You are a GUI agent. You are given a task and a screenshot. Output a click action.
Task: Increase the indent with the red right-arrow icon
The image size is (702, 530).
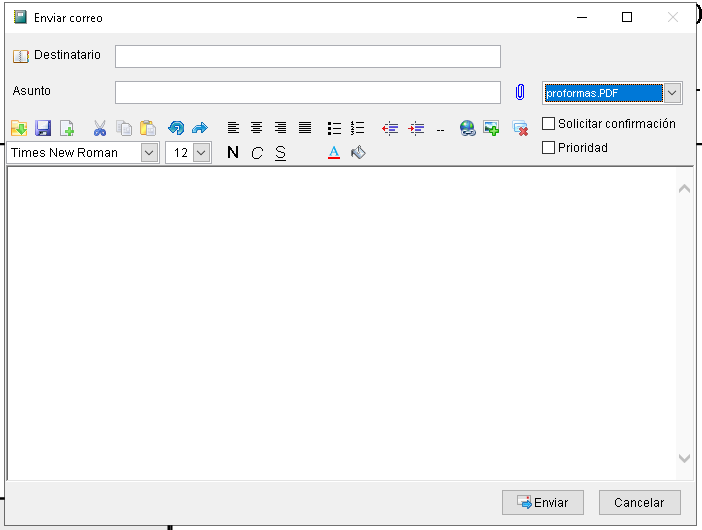416,128
